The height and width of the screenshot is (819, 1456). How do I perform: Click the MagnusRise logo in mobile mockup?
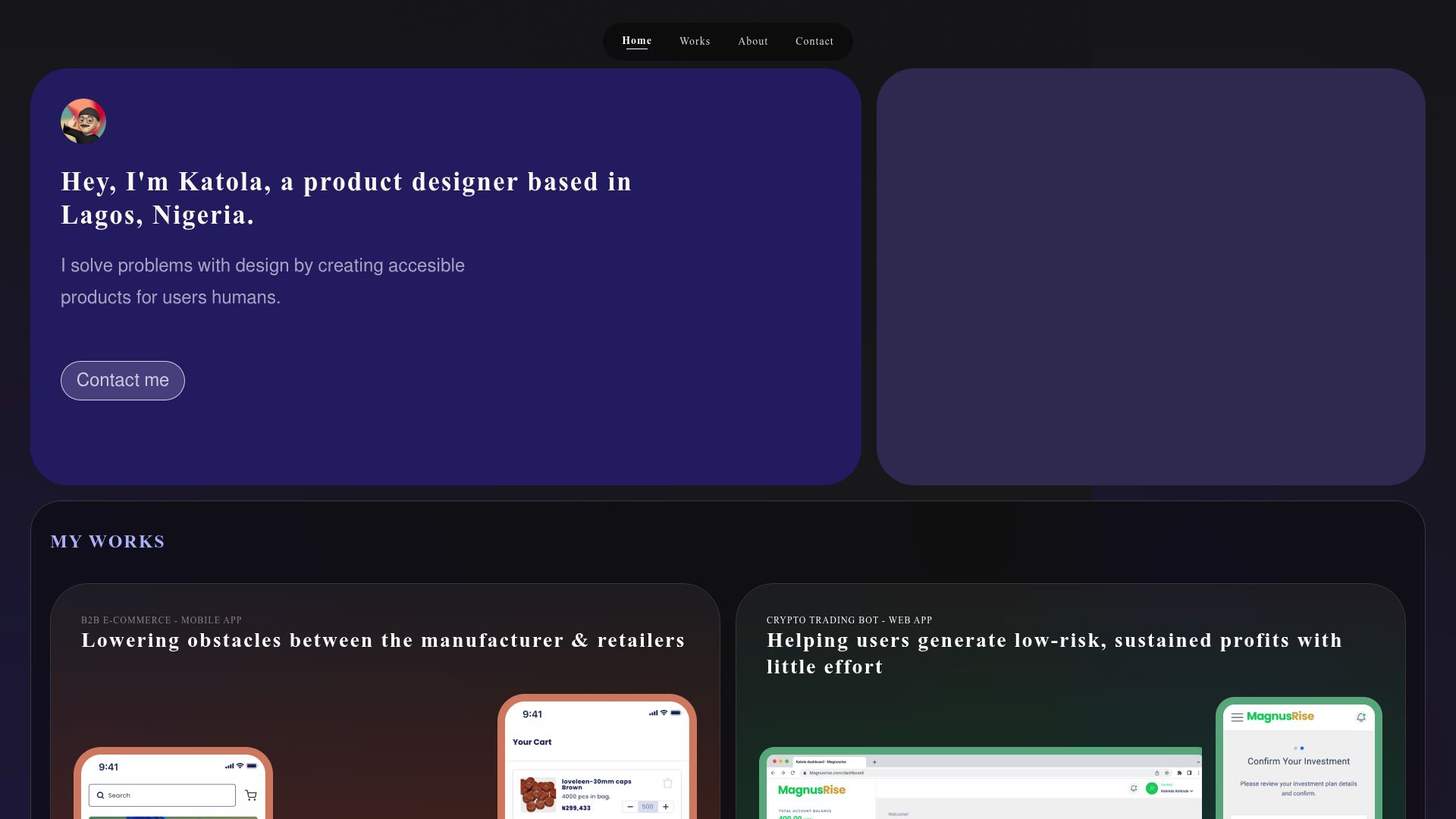(1280, 717)
